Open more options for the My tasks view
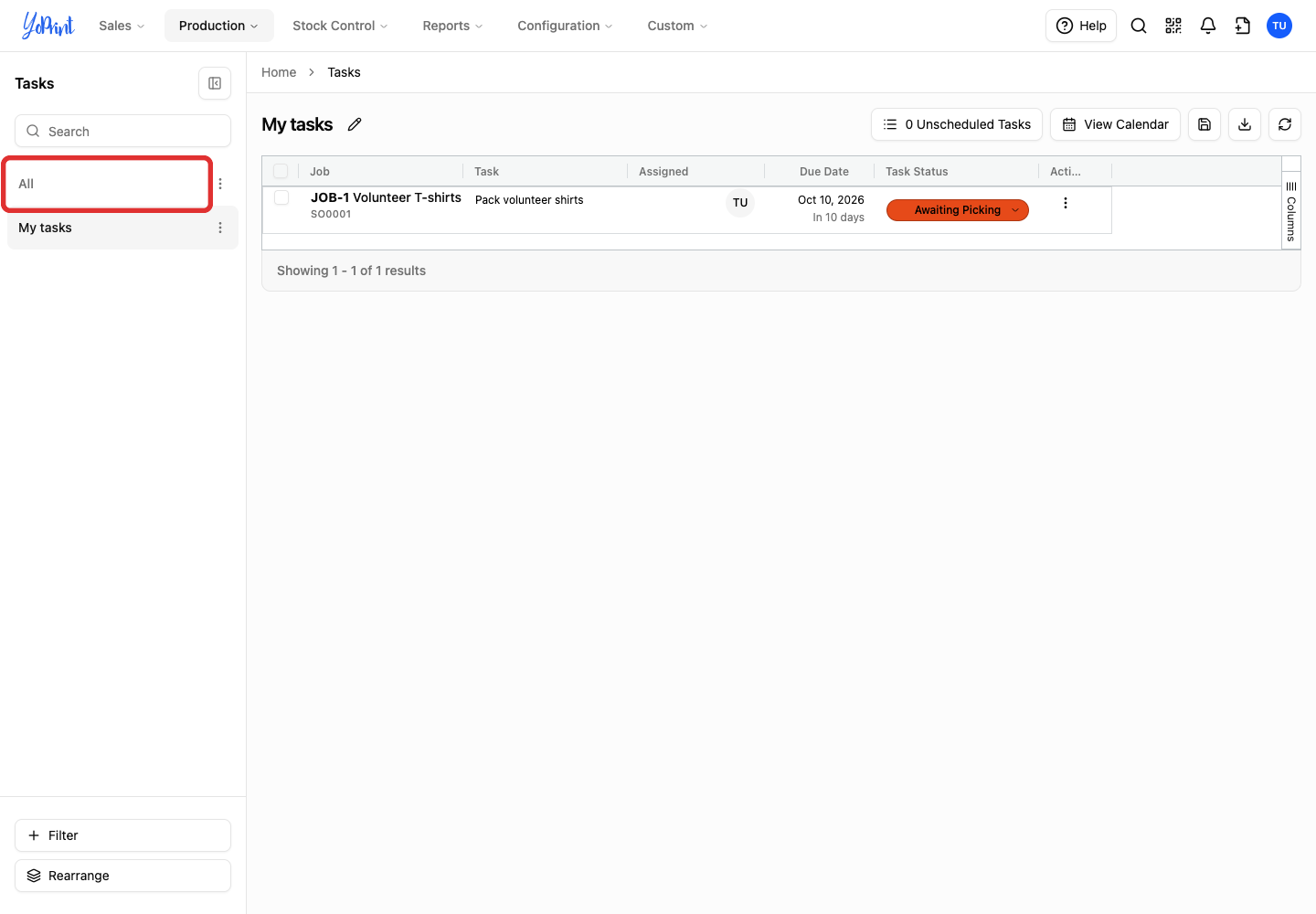This screenshot has height=914, width=1316. (220, 228)
